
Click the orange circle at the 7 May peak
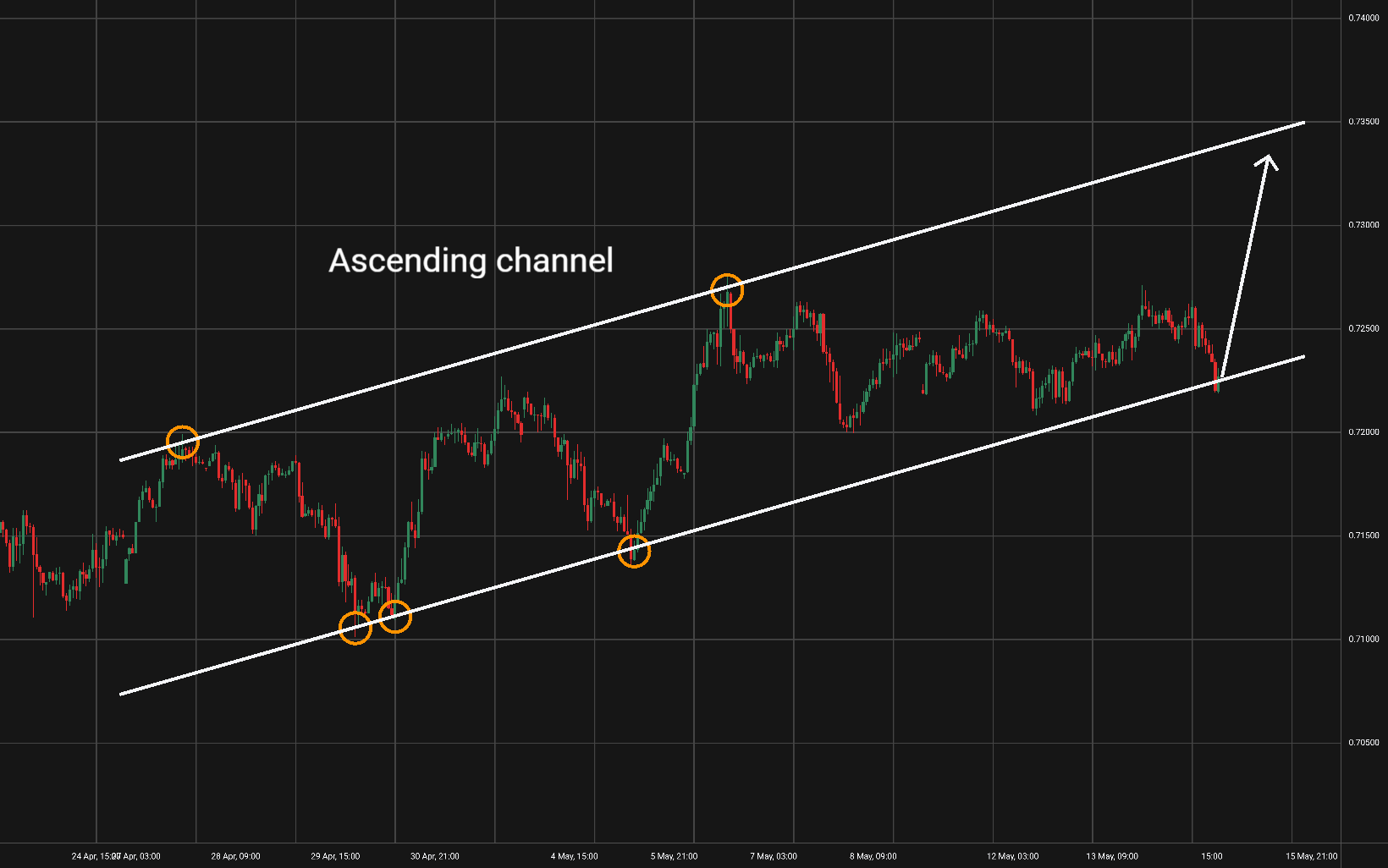[727, 290]
